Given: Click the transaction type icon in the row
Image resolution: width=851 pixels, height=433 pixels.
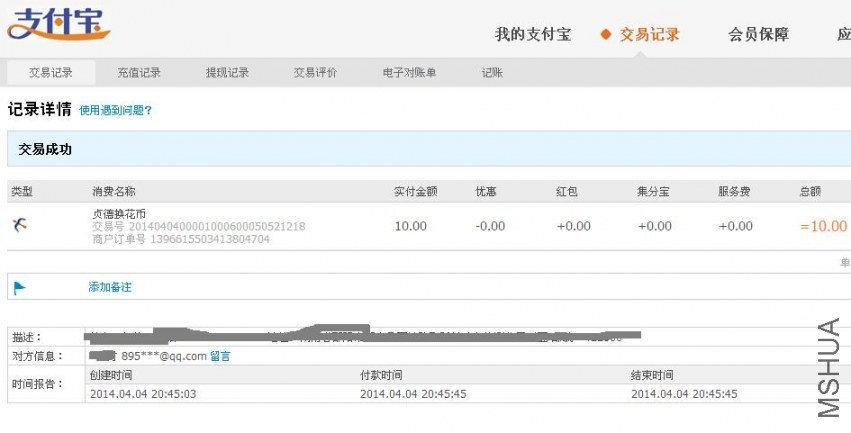Looking at the screenshot, I should click(20, 225).
